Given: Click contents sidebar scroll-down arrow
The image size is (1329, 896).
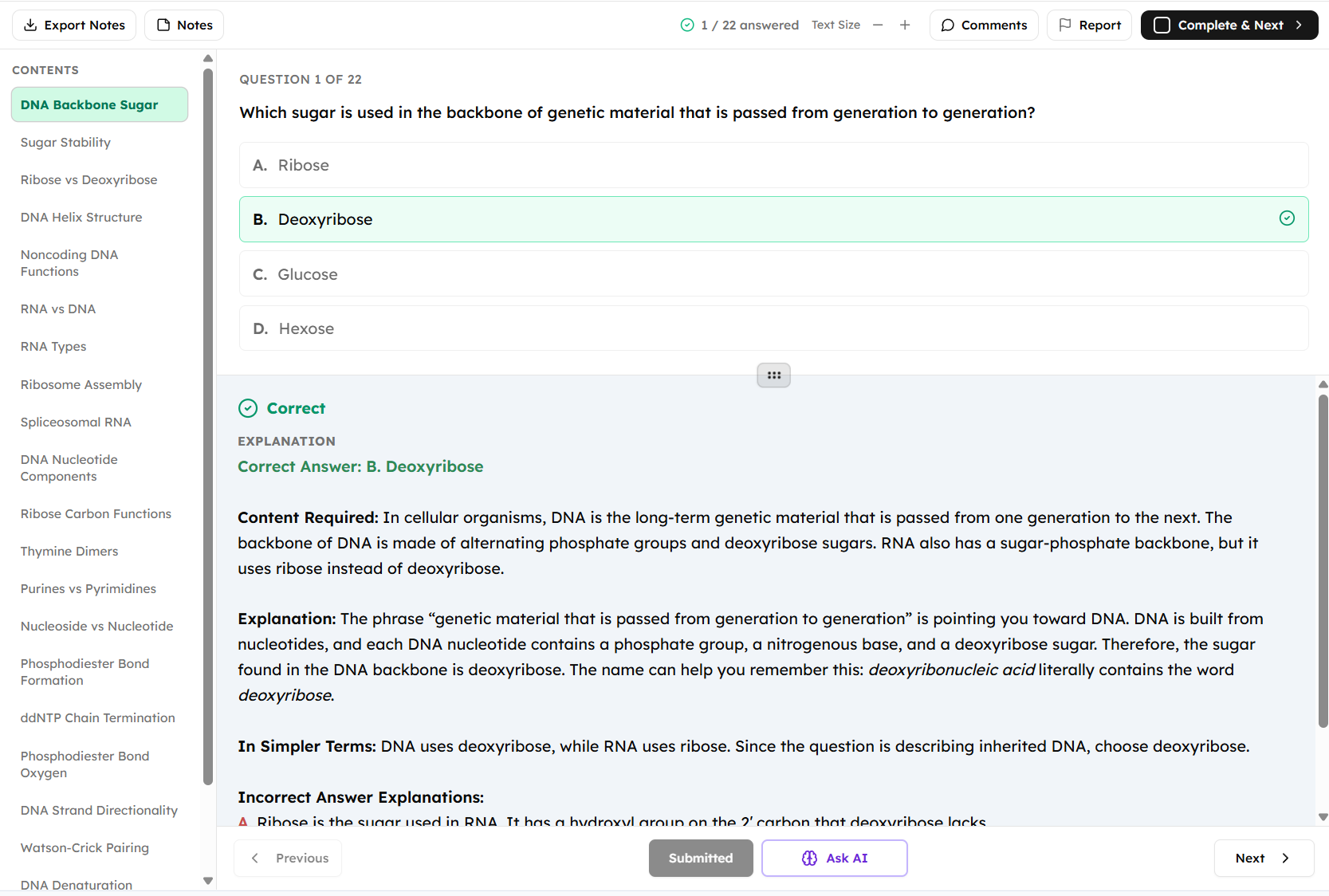Looking at the screenshot, I should tap(208, 881).
